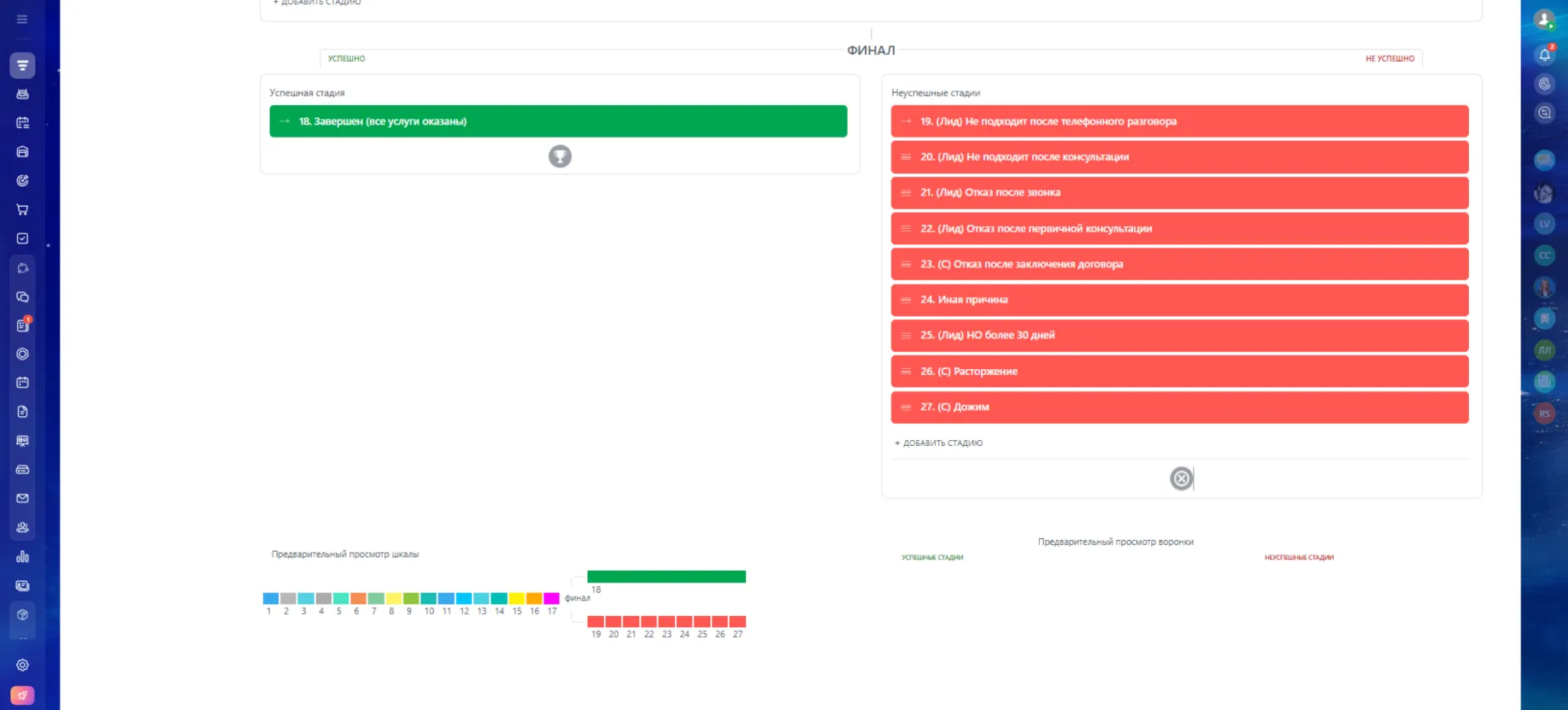Open settings via the sidebar gear icon
1568x710 pixels.
(22, 665)
